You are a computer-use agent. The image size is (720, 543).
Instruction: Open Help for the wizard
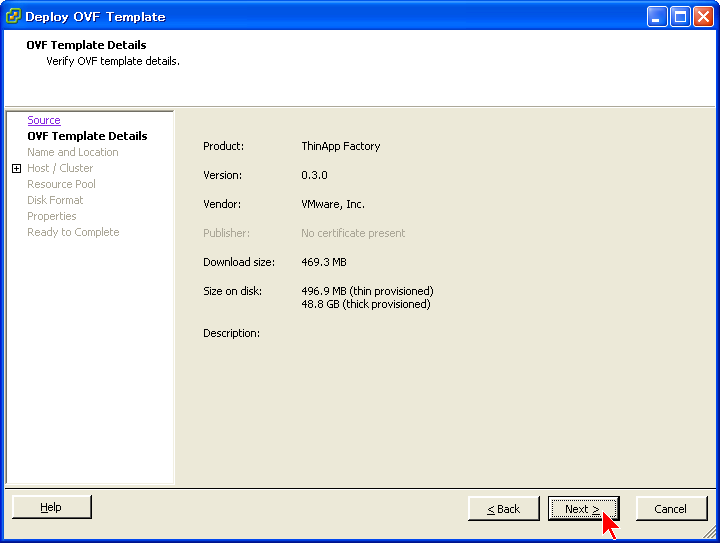coord(51,507)
